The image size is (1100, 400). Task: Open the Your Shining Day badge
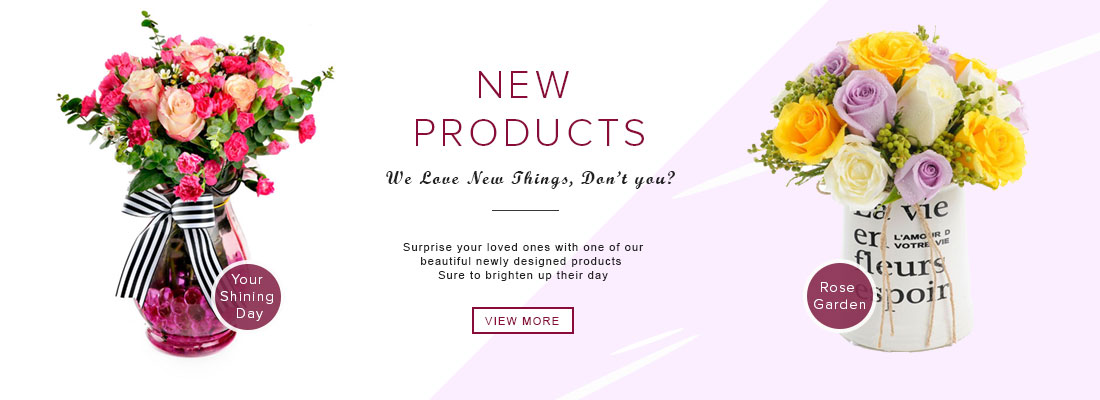(247, 297)
